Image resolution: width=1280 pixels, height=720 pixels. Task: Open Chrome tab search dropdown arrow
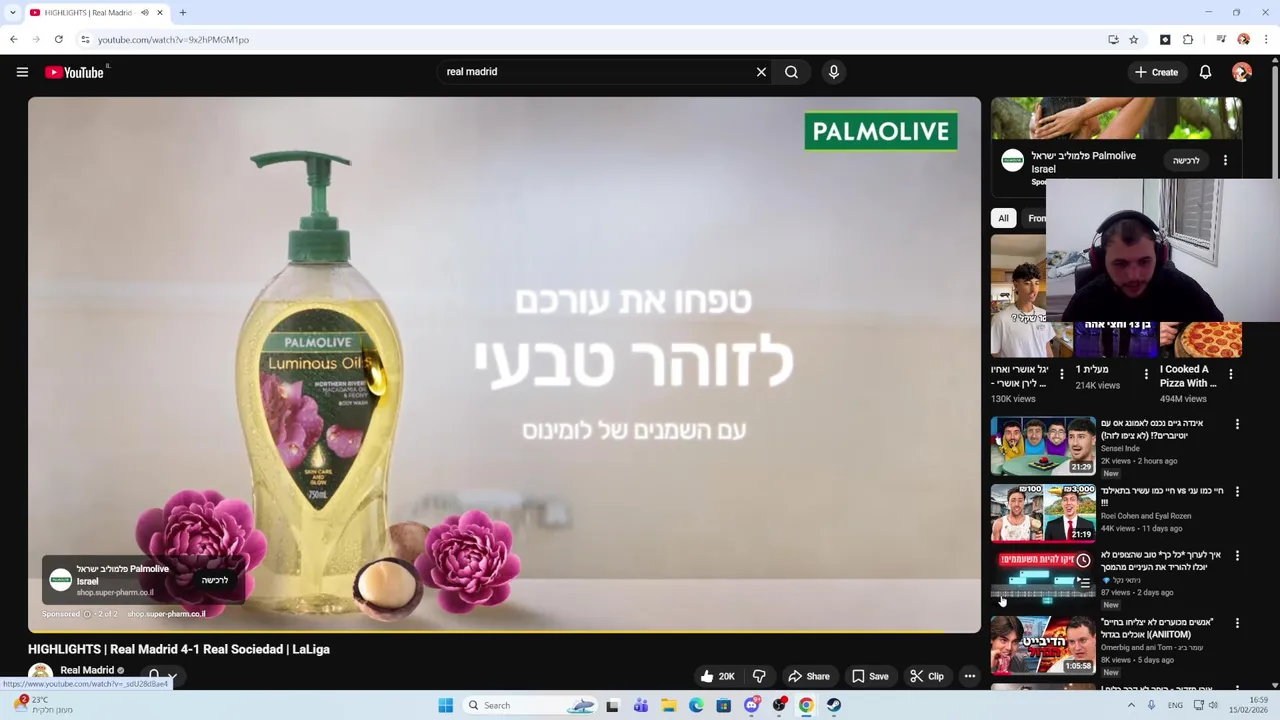coord(12,13)
